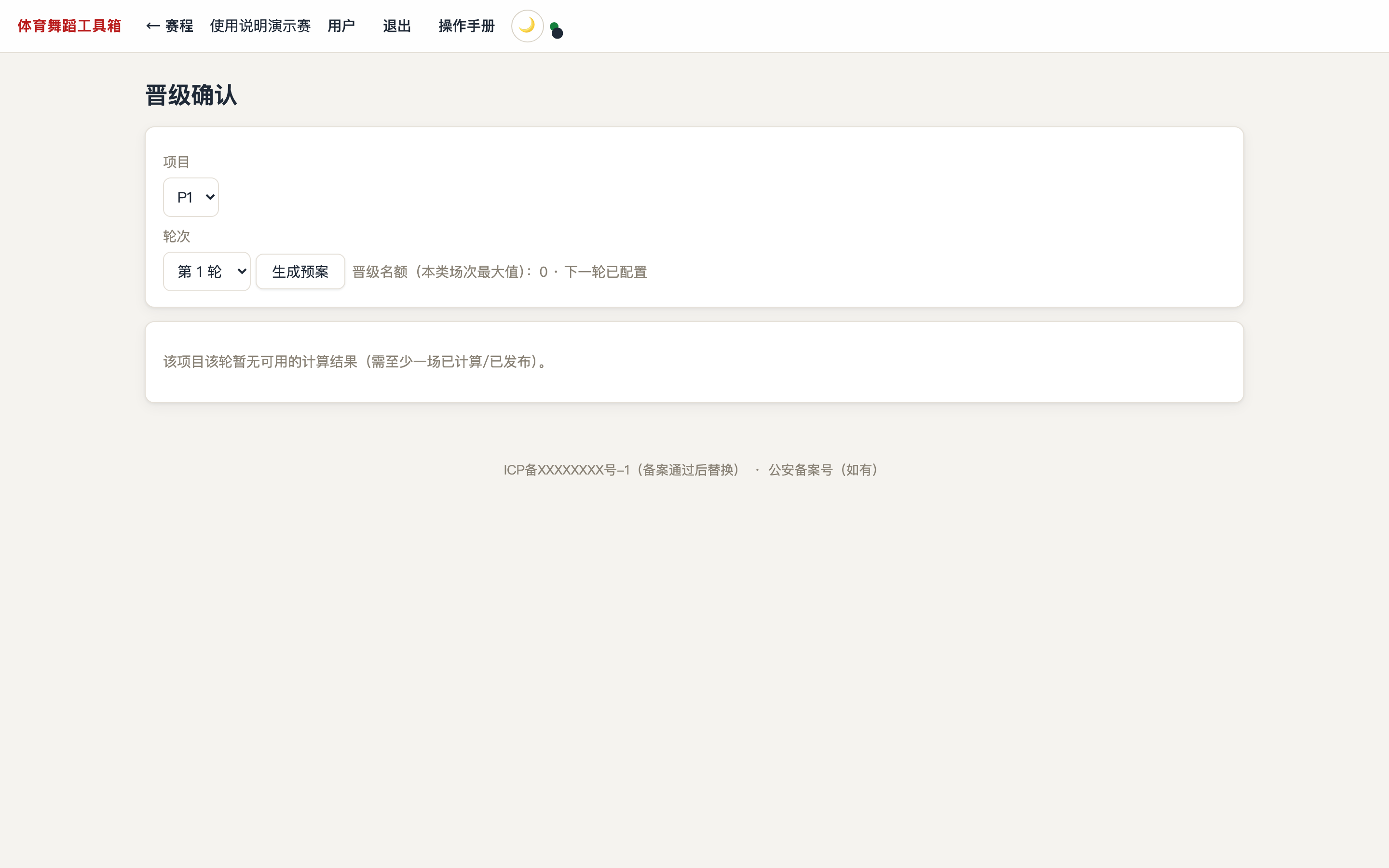This screenshot has height=868, width=1389.
Task: Click the 晋级名额 quota status text
Action: point(499,272)
